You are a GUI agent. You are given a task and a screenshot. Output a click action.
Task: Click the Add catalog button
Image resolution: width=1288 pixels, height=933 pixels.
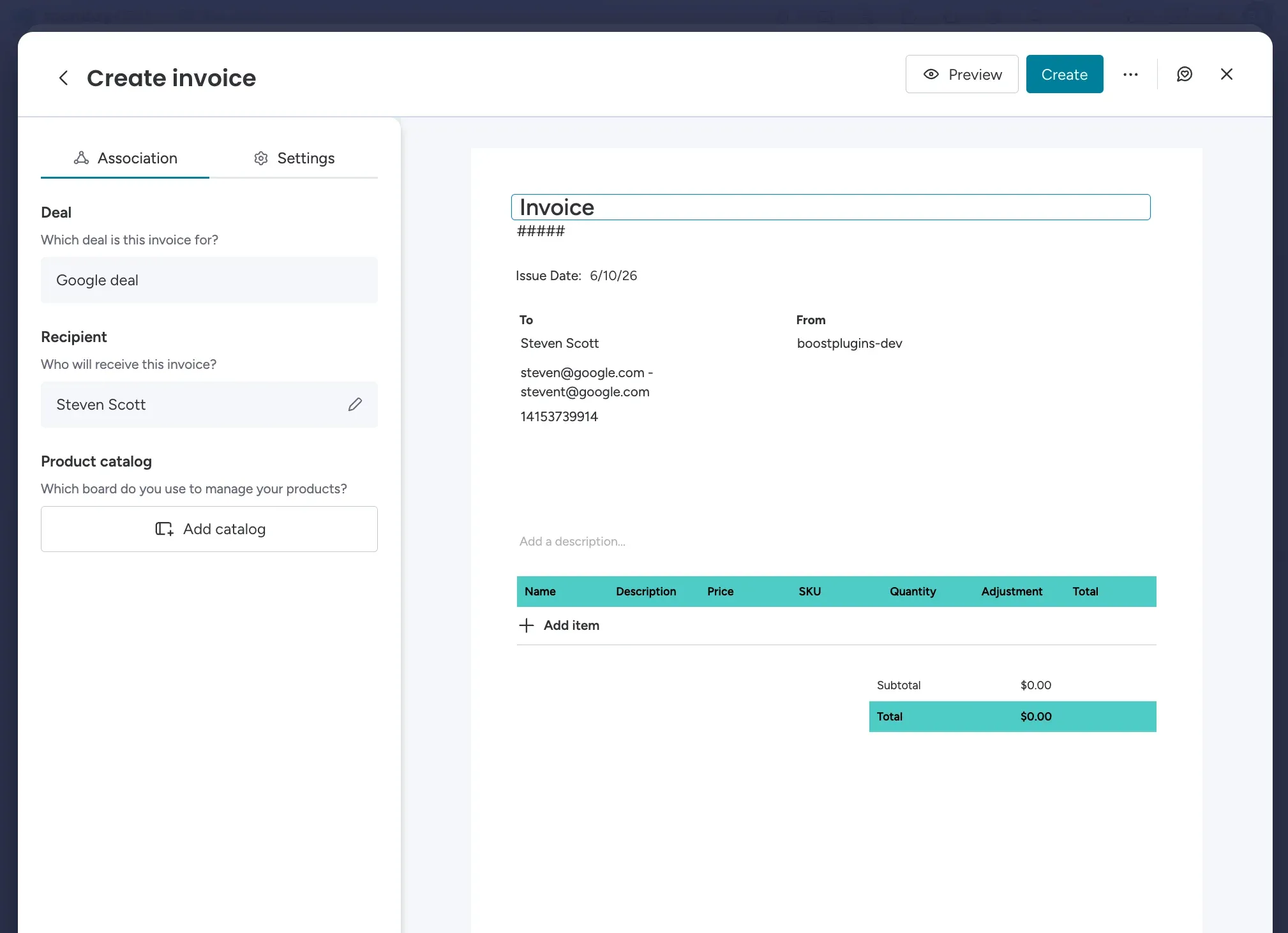point(209,529)
